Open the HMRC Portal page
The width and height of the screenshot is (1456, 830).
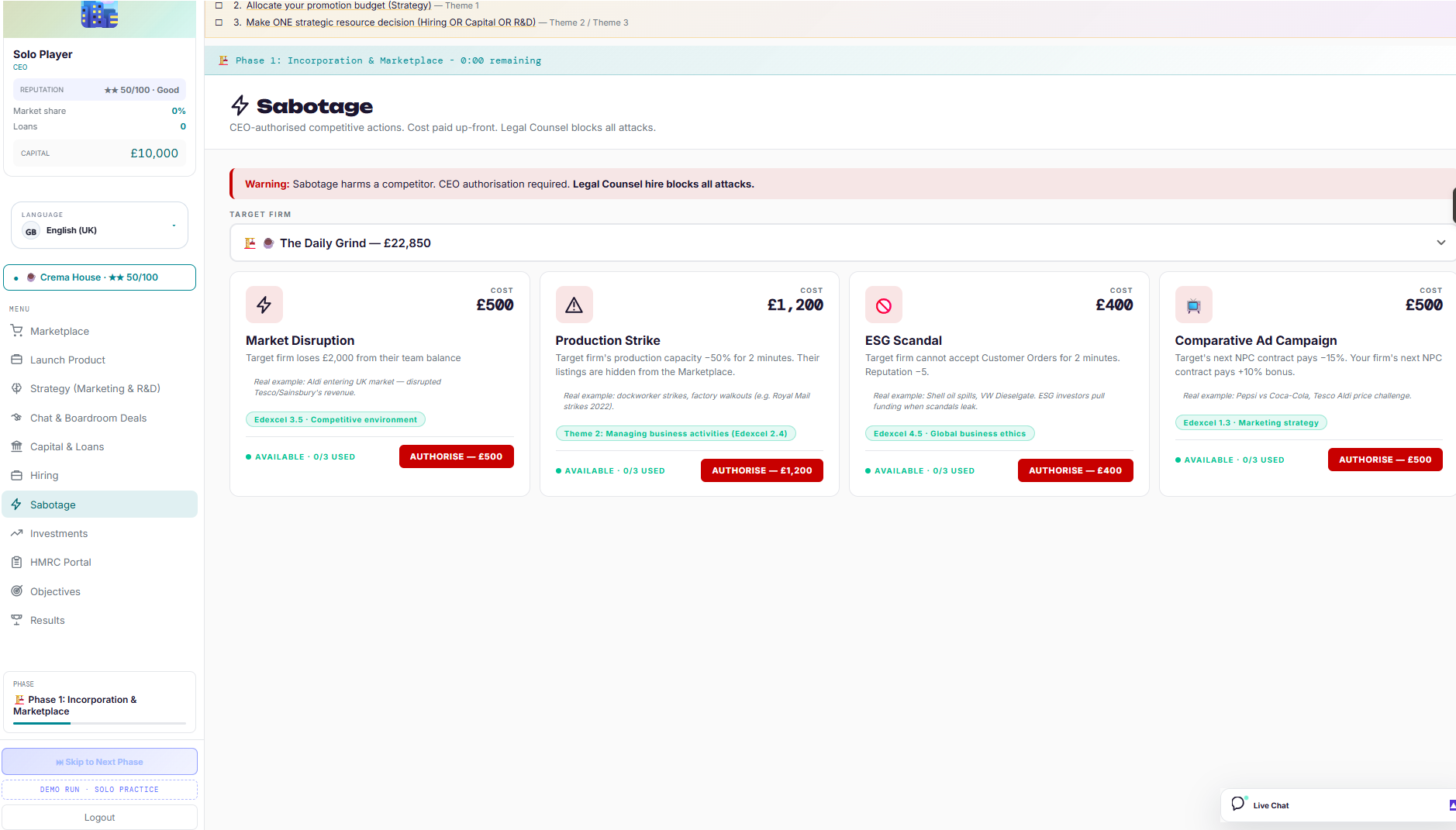[99, 562]
